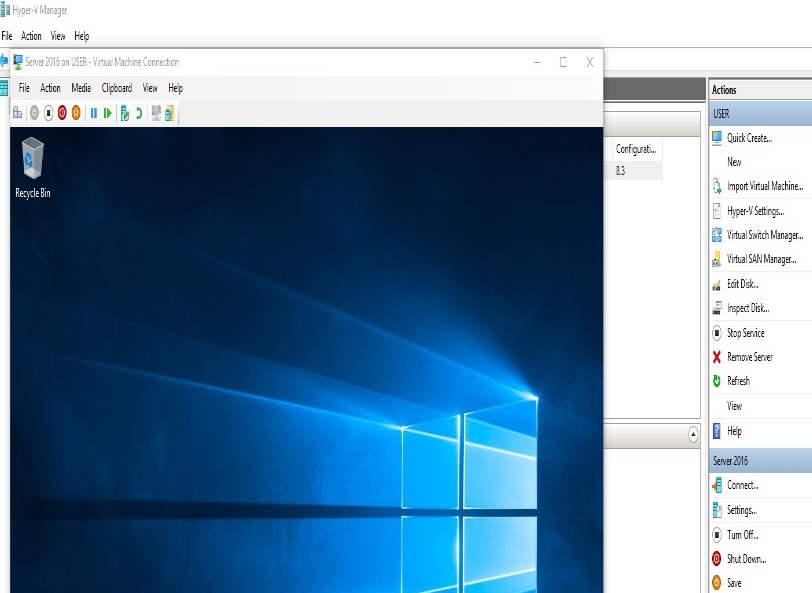This screenshot has height=593, width=812.
Task: Click the green Refresh icon in Actions
Action: [x=717, y=381]
